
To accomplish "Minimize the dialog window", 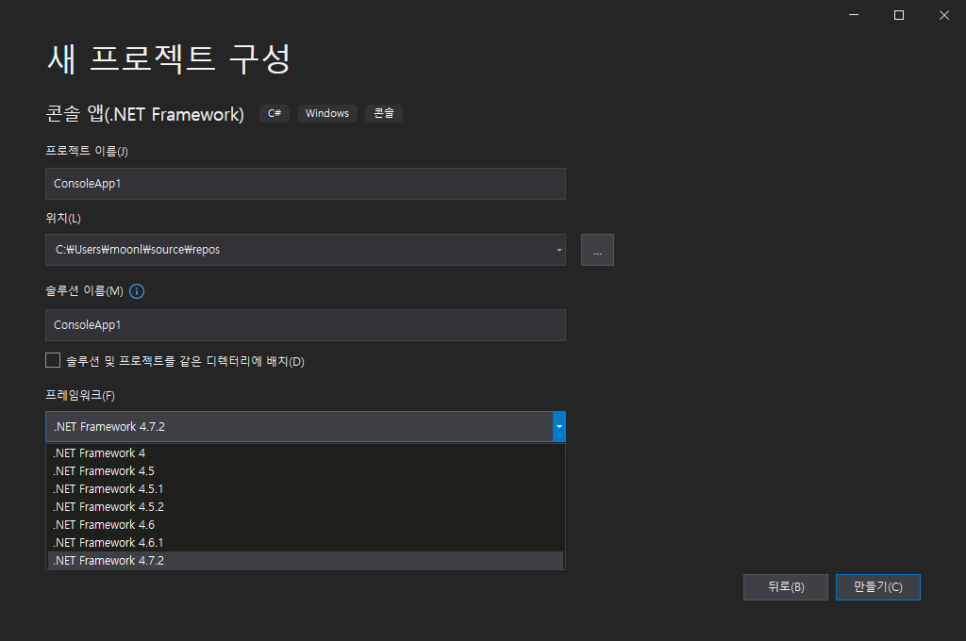I will 853,15.
